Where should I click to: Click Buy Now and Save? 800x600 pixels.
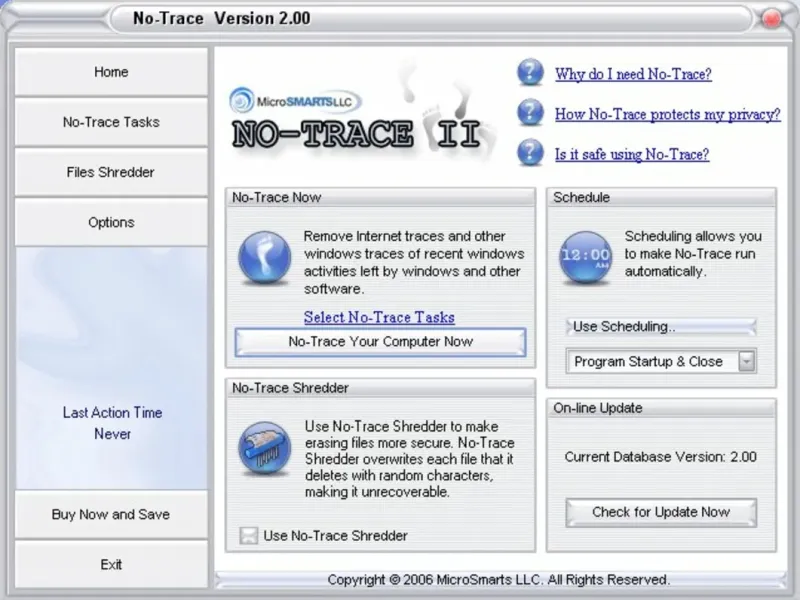111,514
